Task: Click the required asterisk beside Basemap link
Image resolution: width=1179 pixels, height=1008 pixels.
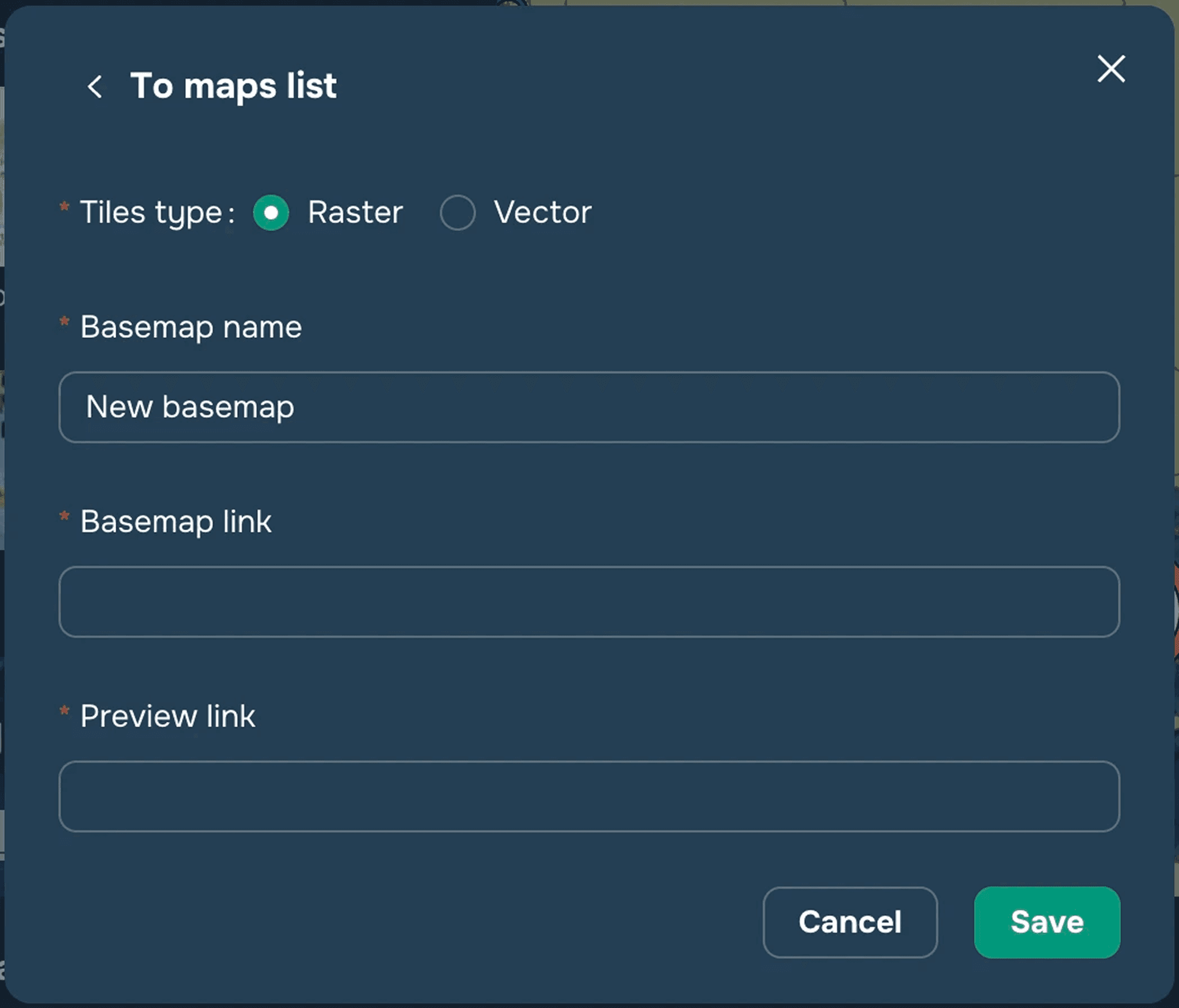Action: click(x=64, y=516)
